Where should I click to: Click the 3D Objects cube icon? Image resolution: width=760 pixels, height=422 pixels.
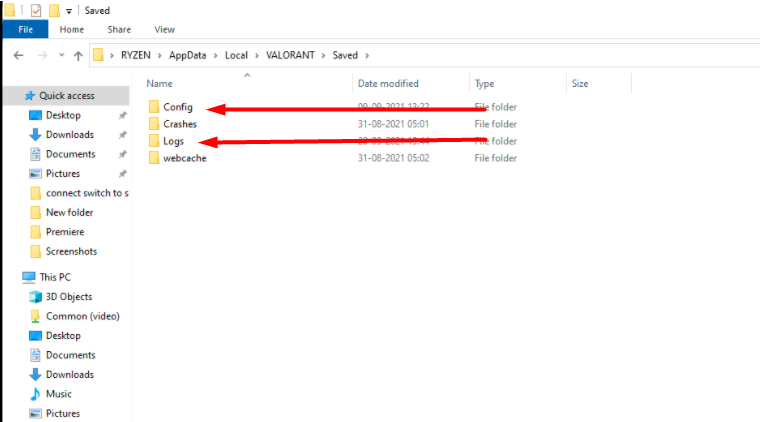[35, 297]
